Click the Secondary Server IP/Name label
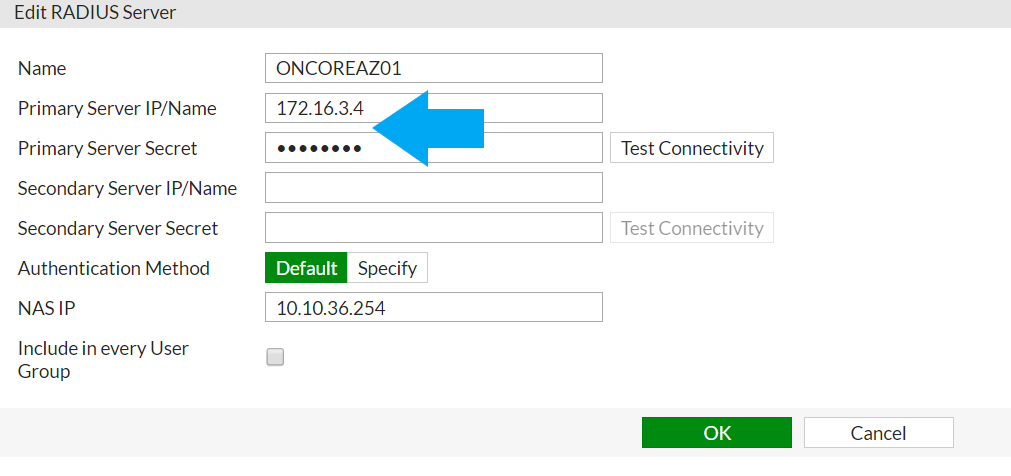 point(127,188)
